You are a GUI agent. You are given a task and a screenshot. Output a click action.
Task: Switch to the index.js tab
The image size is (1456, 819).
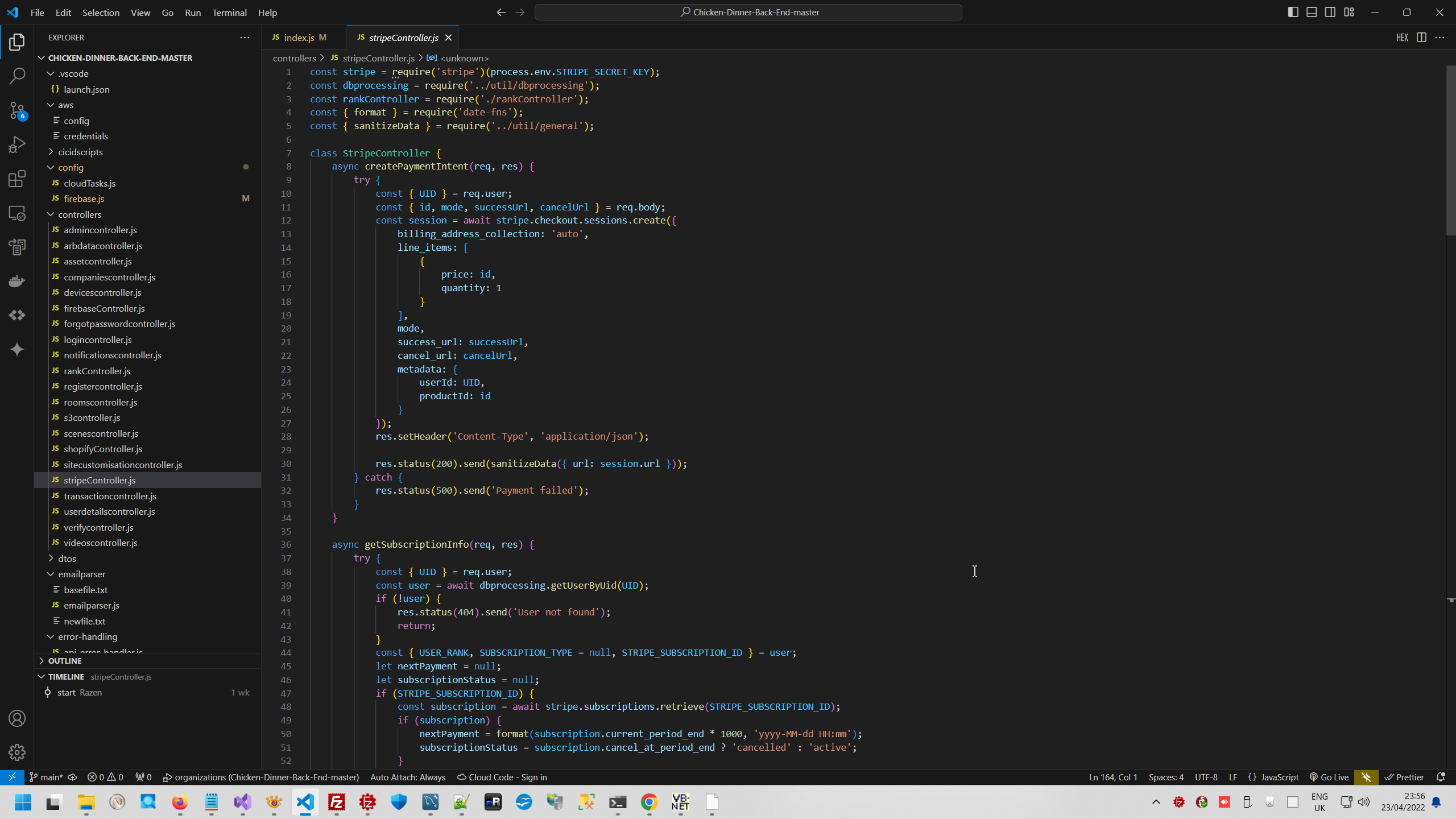300,37
